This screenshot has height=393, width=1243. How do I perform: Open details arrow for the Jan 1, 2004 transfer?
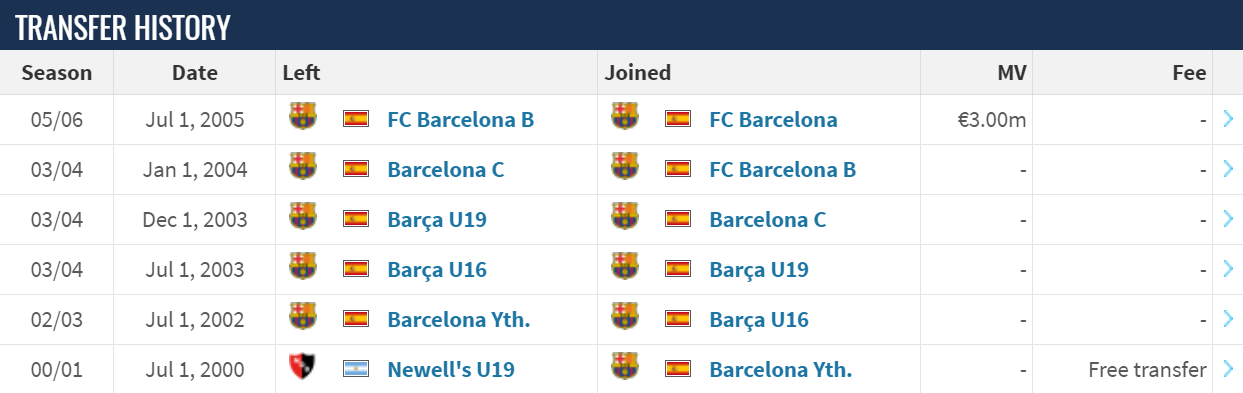pyautogui.click(x=1228, y=169)
